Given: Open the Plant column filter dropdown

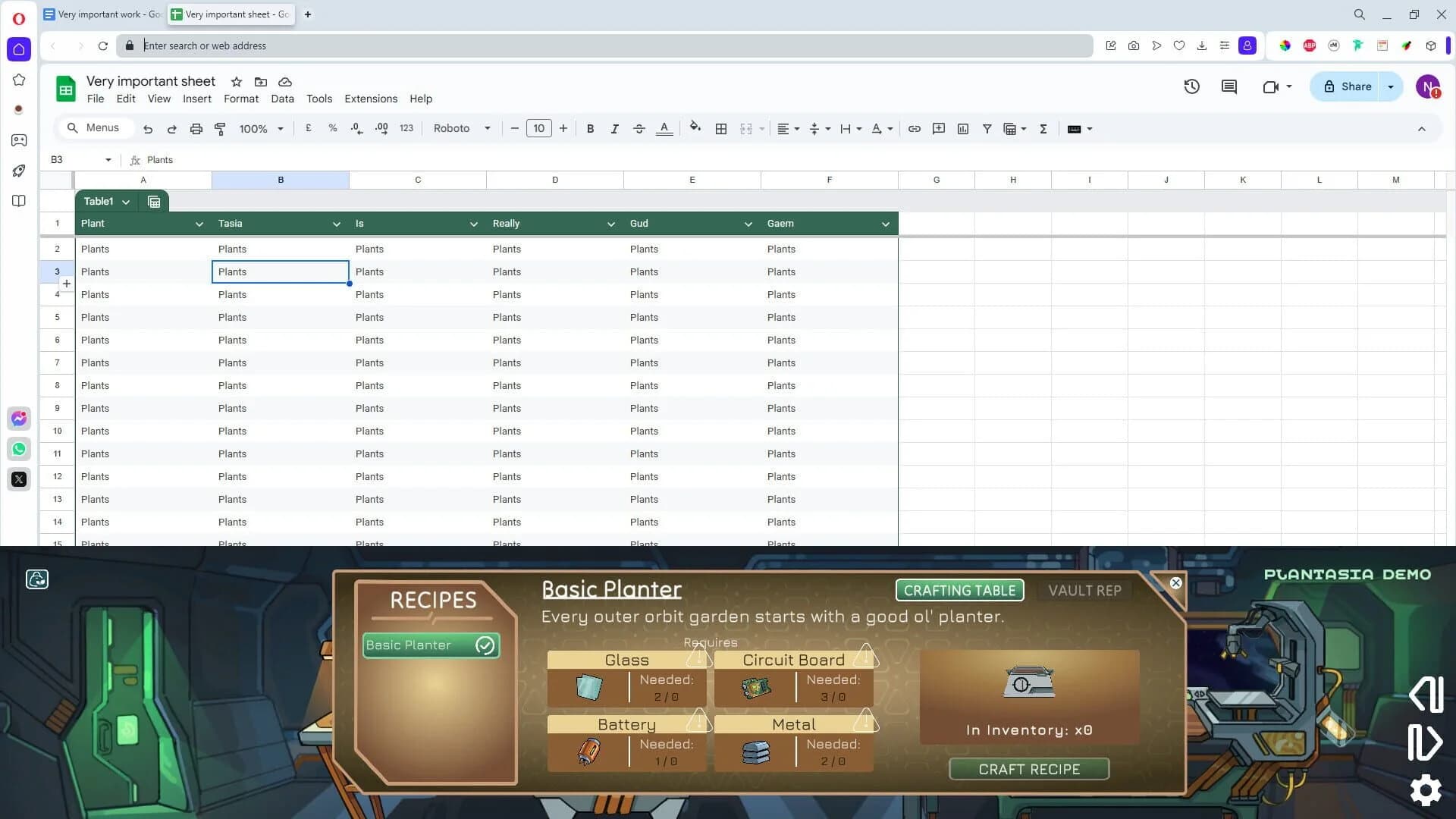Looking at the screenshot, I should tap(199, 224).
